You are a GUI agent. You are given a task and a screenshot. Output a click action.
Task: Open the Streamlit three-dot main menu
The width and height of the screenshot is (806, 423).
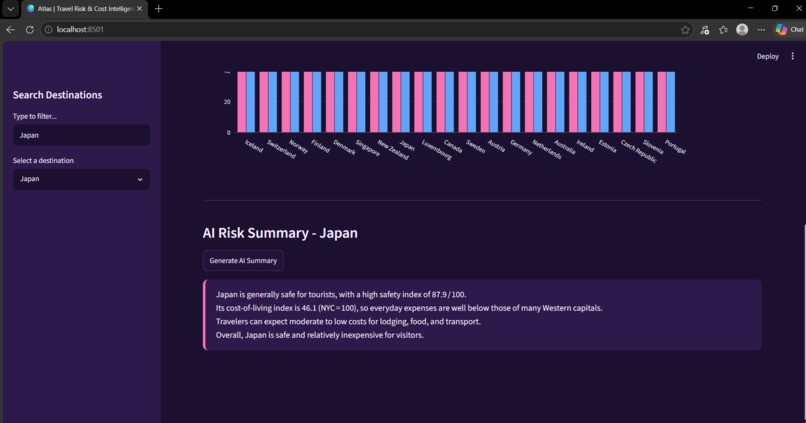coord(792,56)
